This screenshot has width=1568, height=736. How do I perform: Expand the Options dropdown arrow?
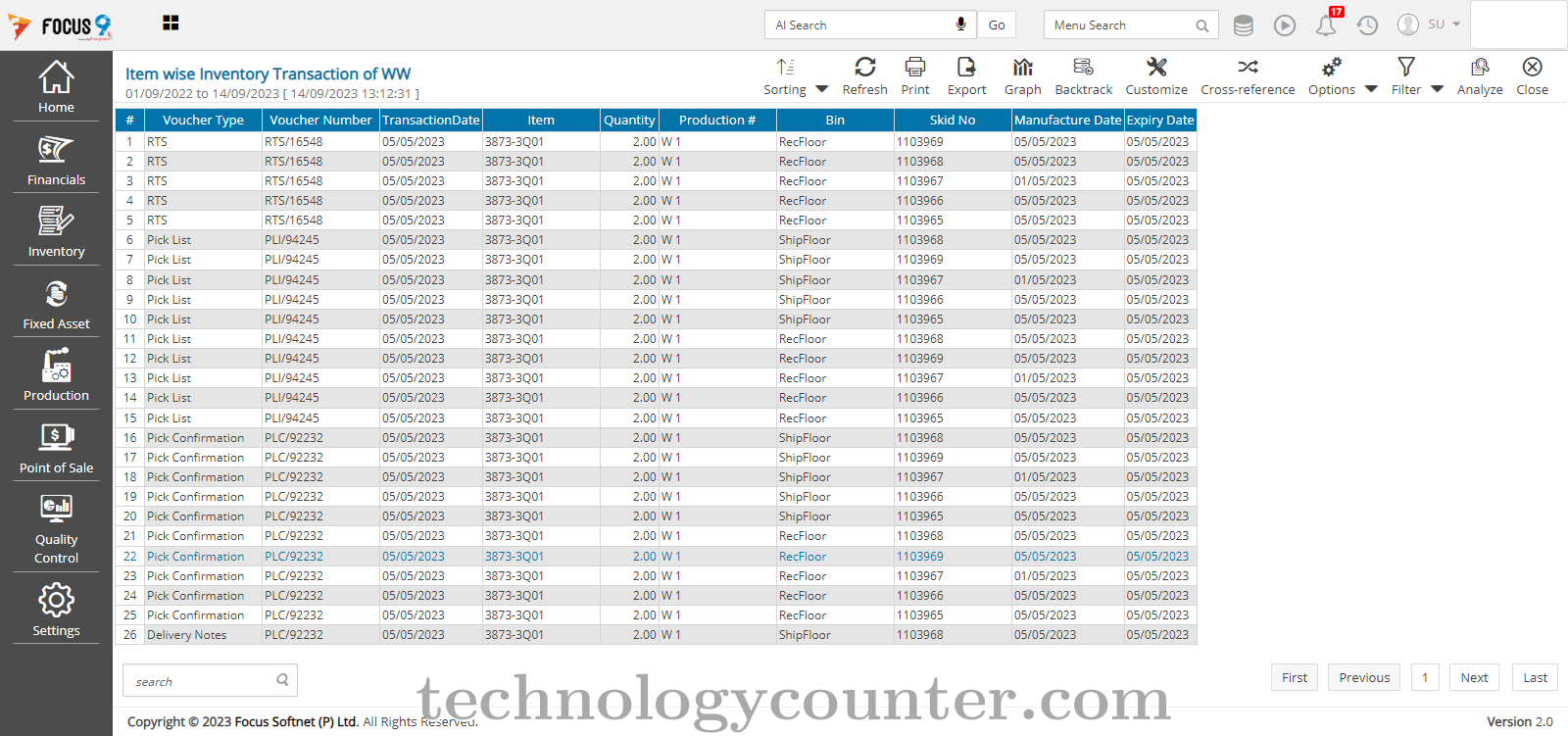(1371, 89)
